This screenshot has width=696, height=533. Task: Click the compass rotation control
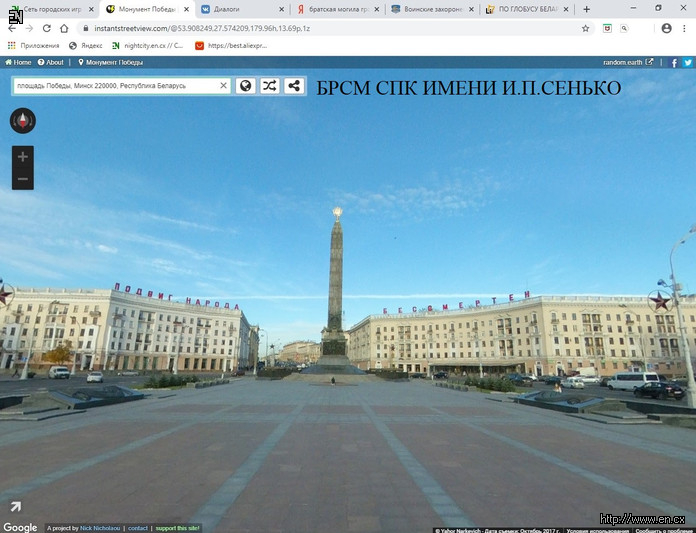coord(23,121)
